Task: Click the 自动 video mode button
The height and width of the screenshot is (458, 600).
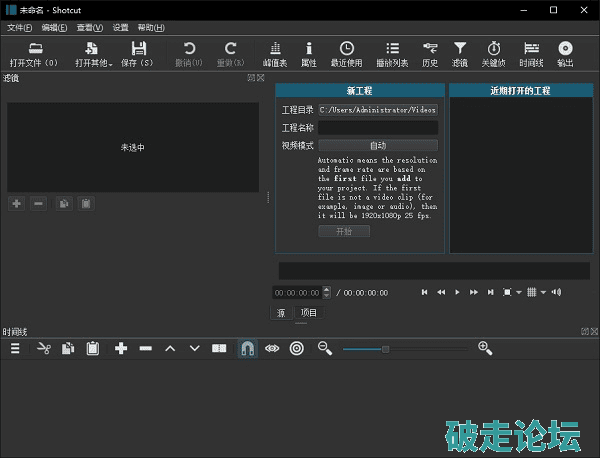Action: [377, 145]
